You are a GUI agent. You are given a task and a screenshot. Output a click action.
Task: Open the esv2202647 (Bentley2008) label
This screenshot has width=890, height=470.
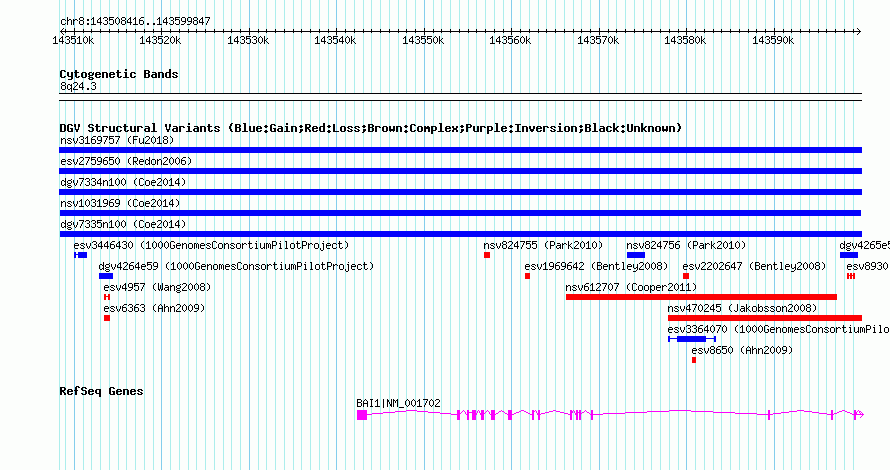pos(754,266)
